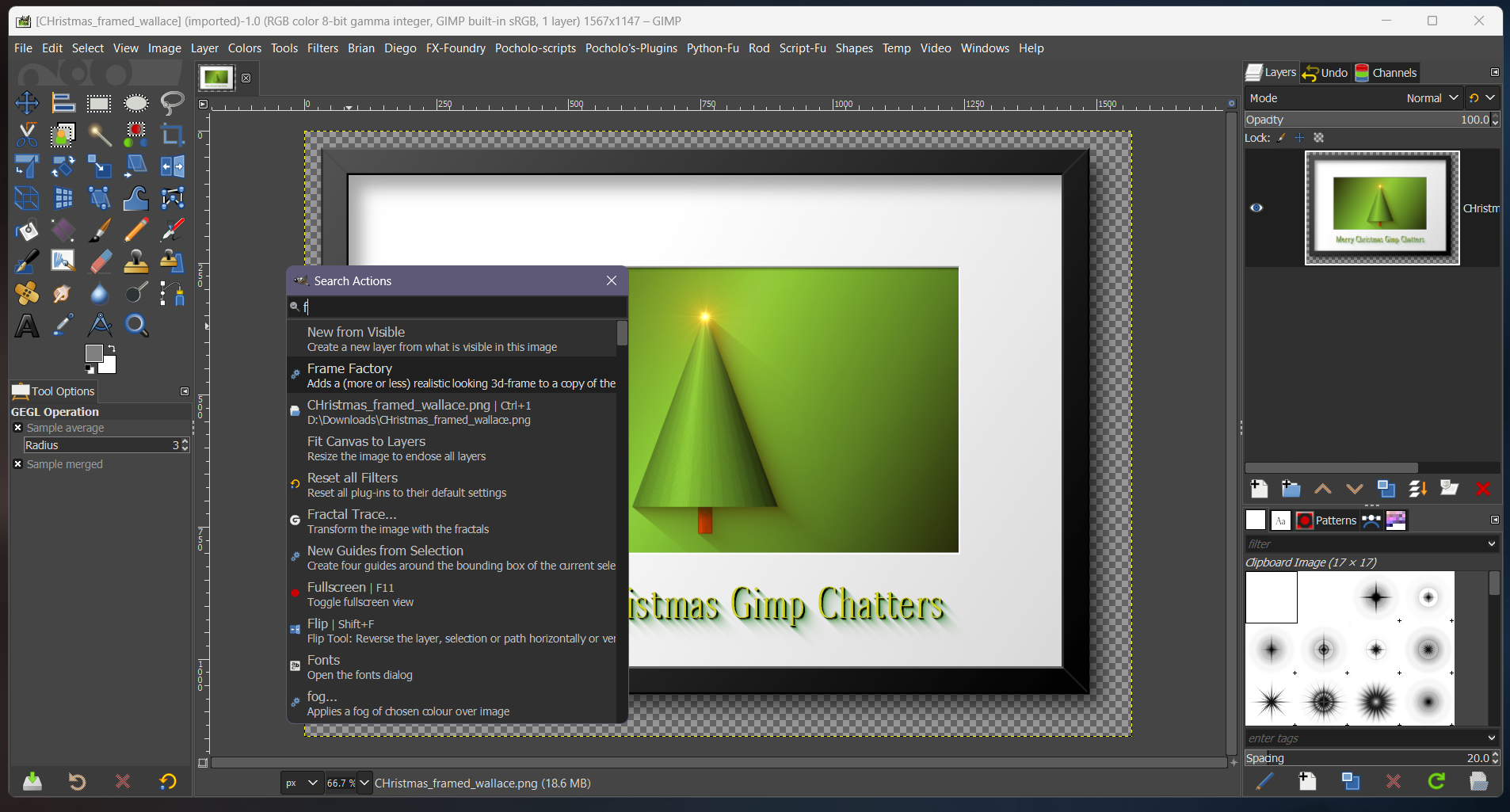1510x812 pixels.
Task: Toggle the Sample average checkbox
Action: [x=17, y=428]
